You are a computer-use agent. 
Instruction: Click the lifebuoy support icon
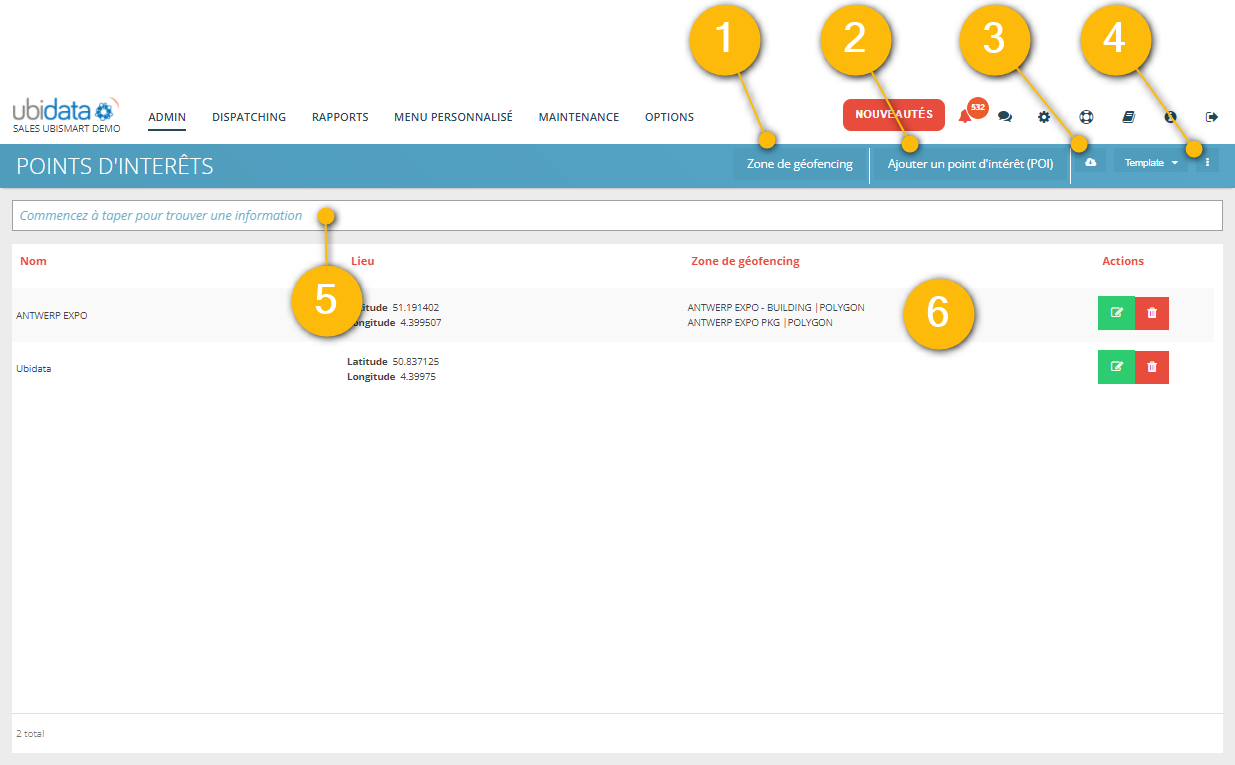click(x=1086, y=117)
